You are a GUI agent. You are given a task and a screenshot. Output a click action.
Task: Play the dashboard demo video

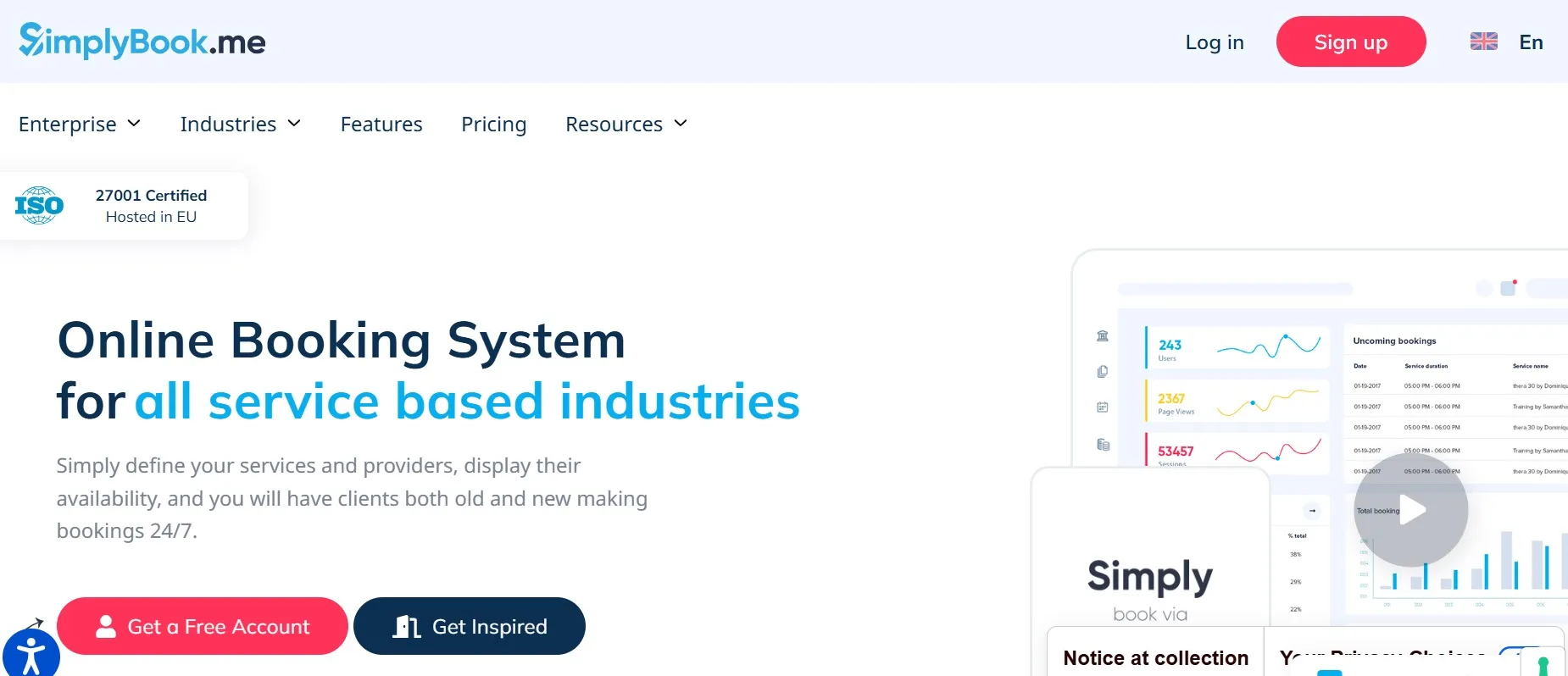[x=1410, y=510]
